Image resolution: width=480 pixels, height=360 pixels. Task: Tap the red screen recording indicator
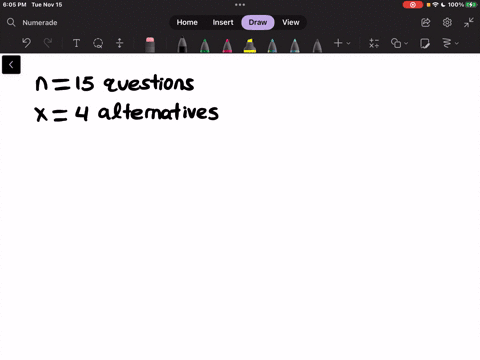coord(413,5)
